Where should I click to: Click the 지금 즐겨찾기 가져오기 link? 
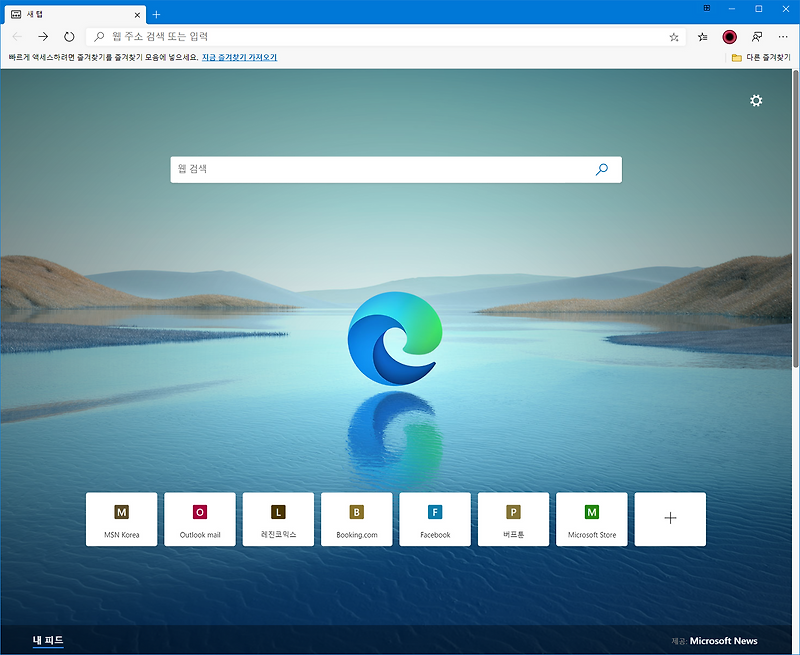[239, 58]
